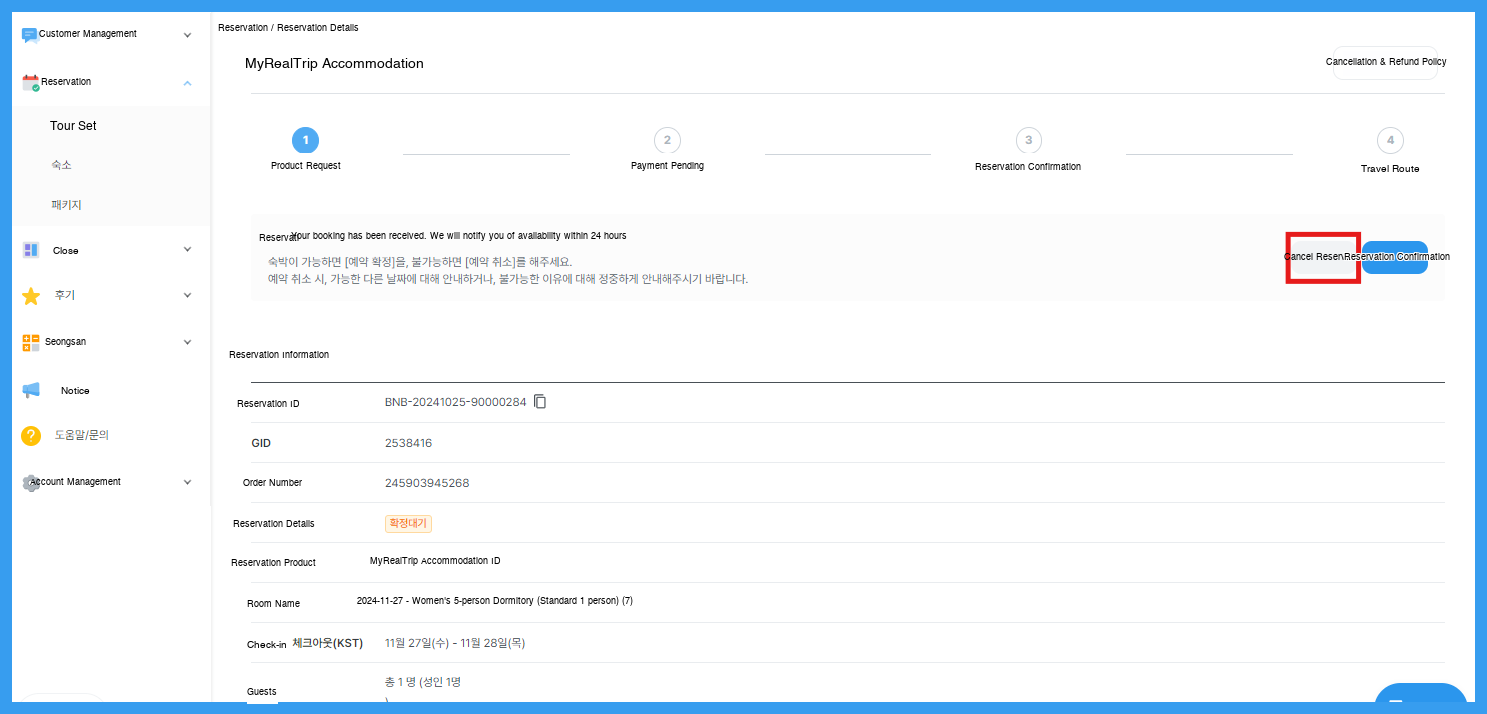1487x714 pixels.
Task: Click the Seongsan calculator icon
Action: coord(31,342)
